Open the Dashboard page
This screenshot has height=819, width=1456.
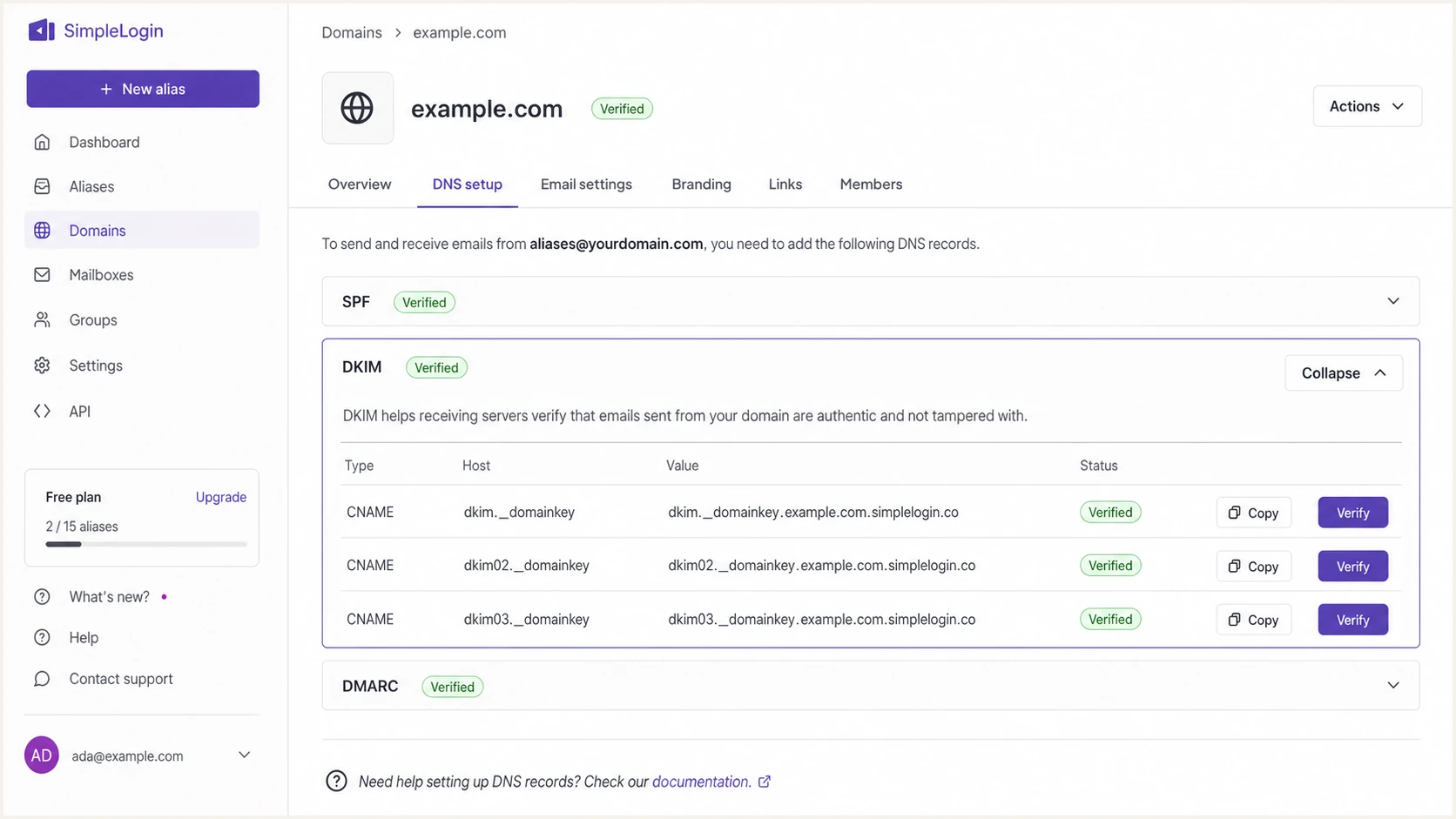pyautogui.click(x=142, y=142)
